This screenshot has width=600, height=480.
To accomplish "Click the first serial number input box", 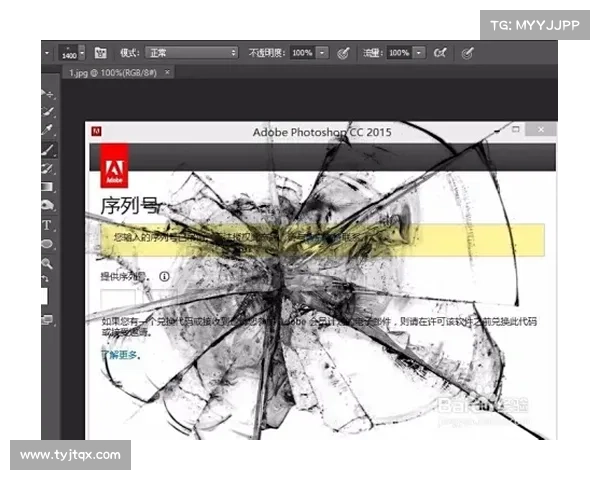I will point(125,301).
